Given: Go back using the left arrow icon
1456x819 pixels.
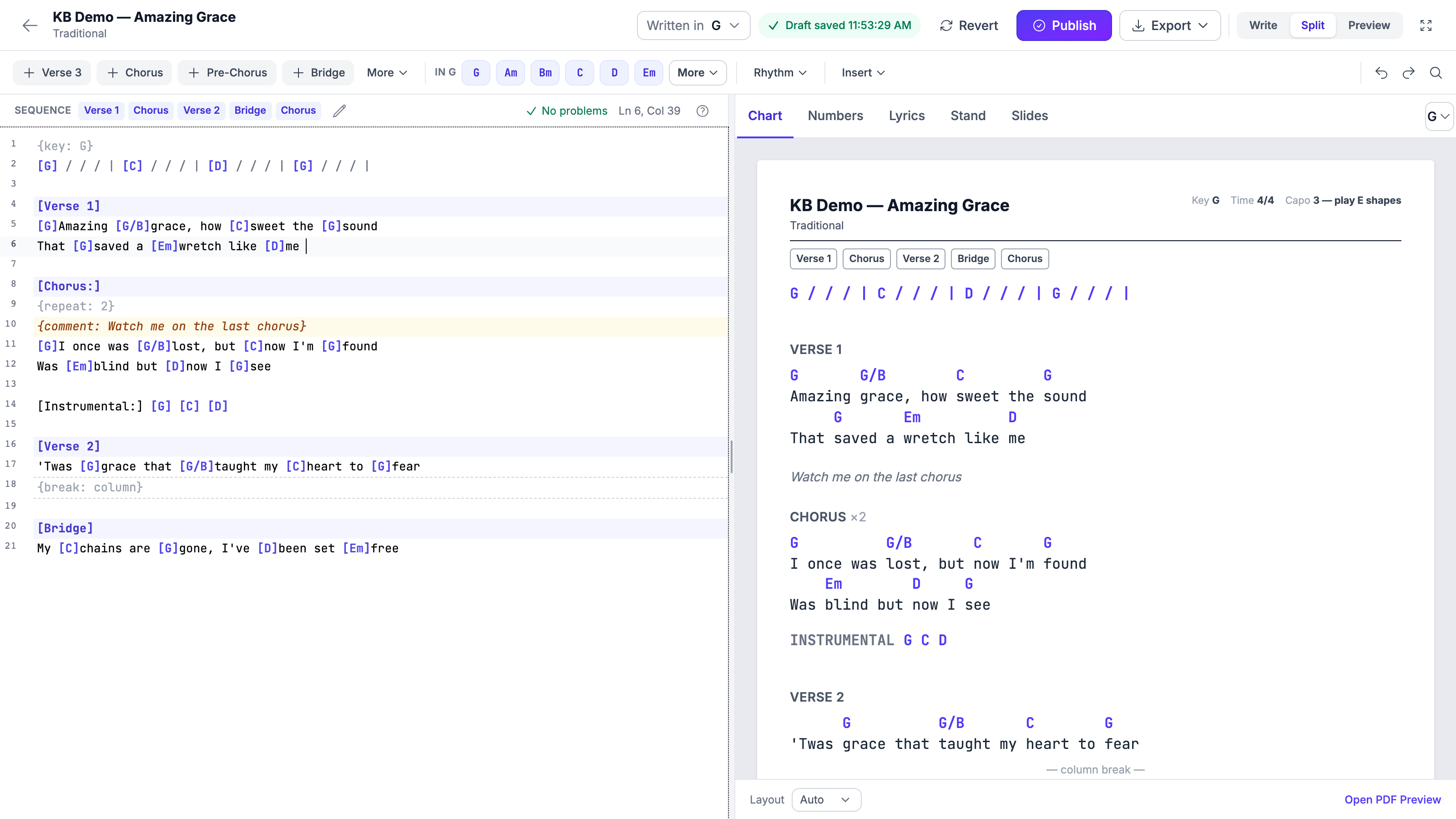Looking at the screenshot, I should pyautogui.click(x=30, y=25).
